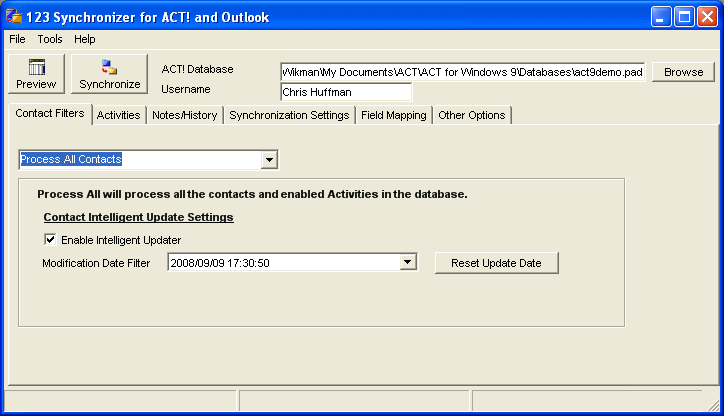The image size is (724, 416).
Task: Click the Preview toolbar icon
Action: point(36,67)
